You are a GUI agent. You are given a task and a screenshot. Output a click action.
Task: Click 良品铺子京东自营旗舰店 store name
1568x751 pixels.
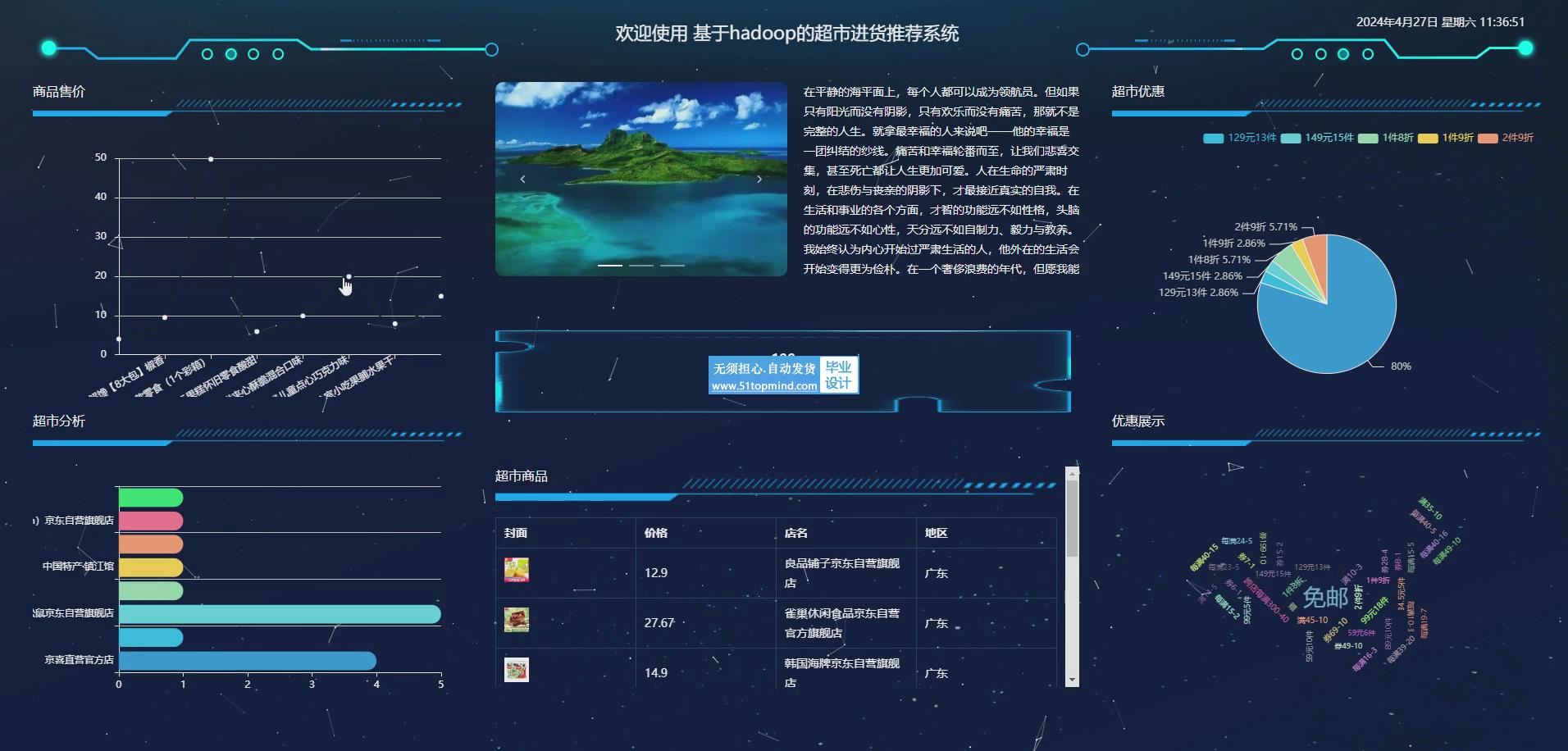click(842, 573)
